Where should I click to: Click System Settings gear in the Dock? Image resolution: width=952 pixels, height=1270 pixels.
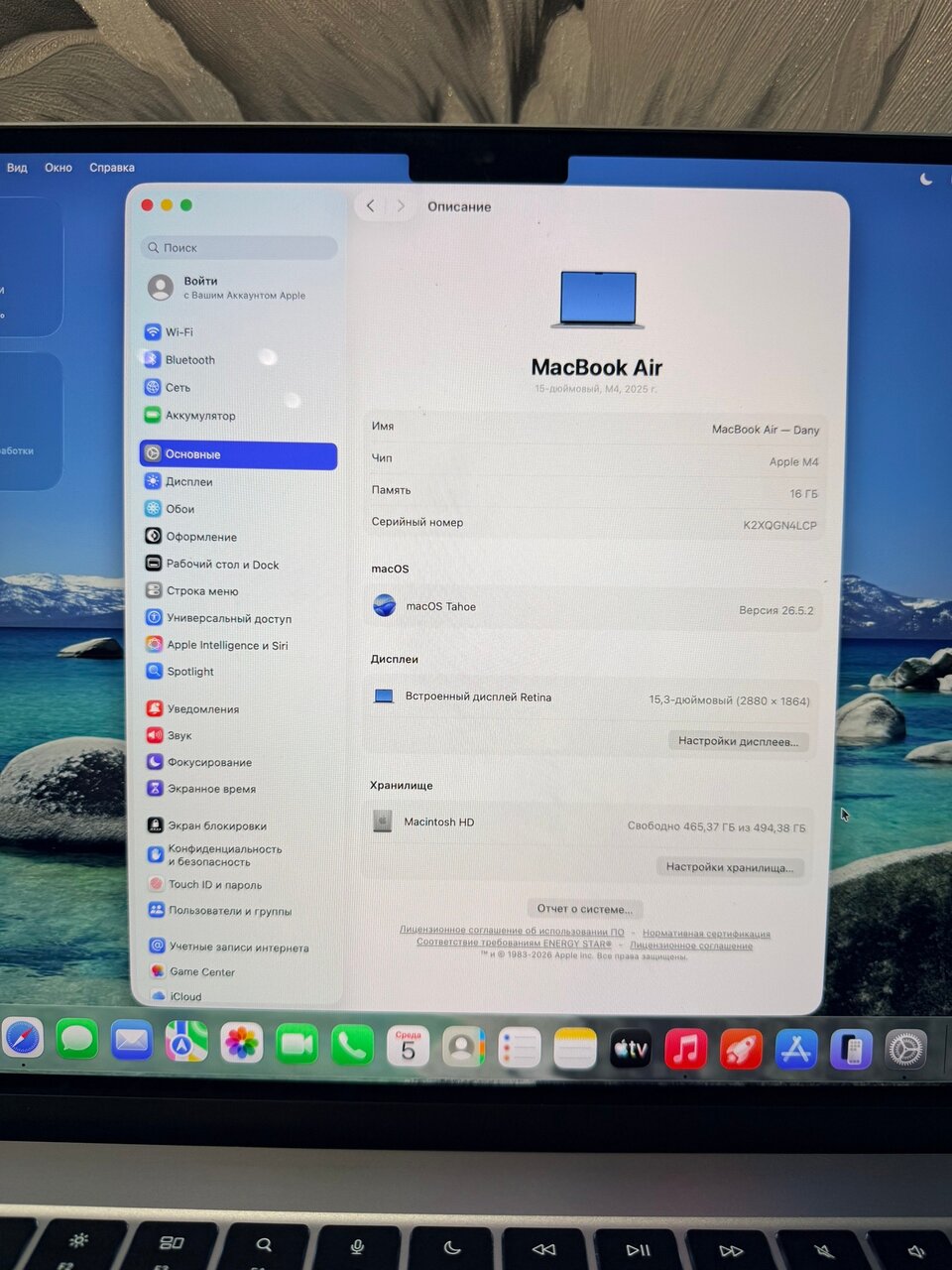905,1049
